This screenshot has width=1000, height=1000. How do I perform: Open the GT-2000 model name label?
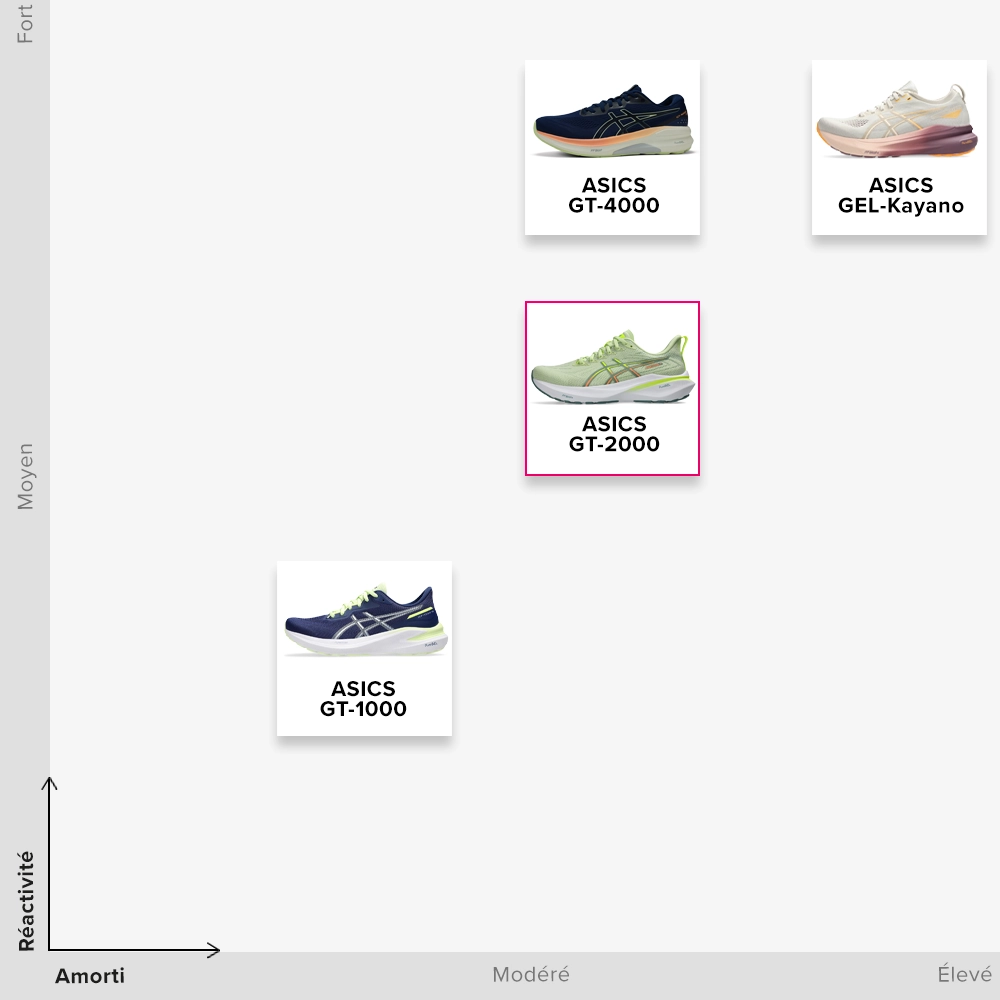(613, 445)
